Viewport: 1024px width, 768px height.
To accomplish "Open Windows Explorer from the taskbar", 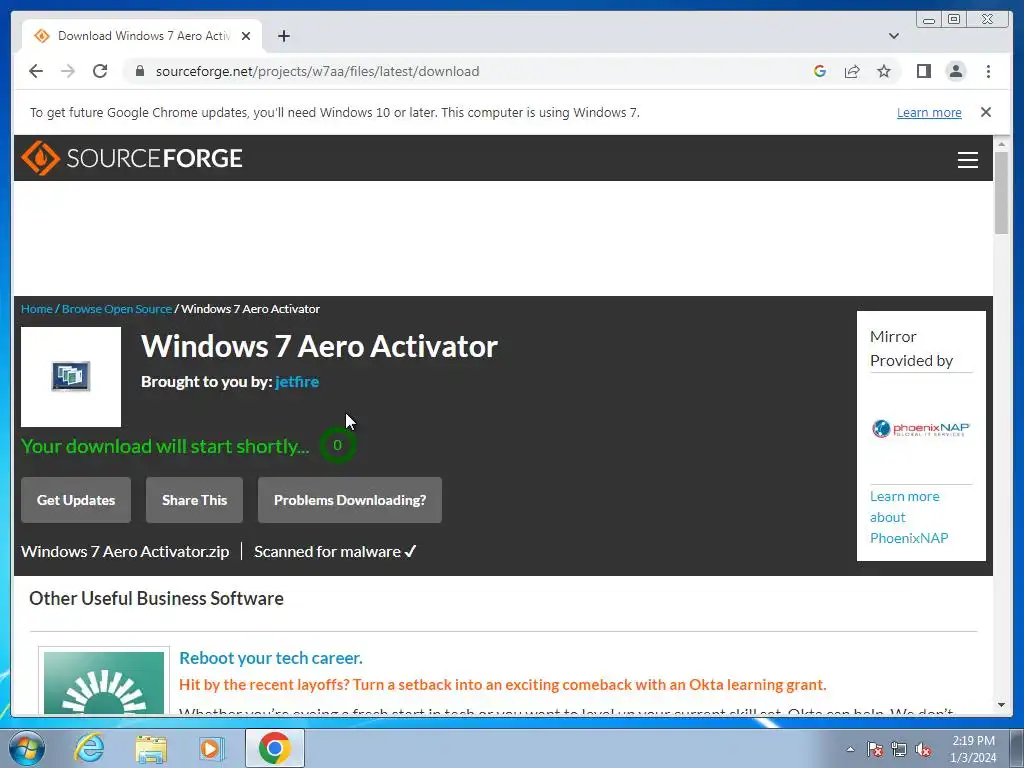I will (151, 749).
